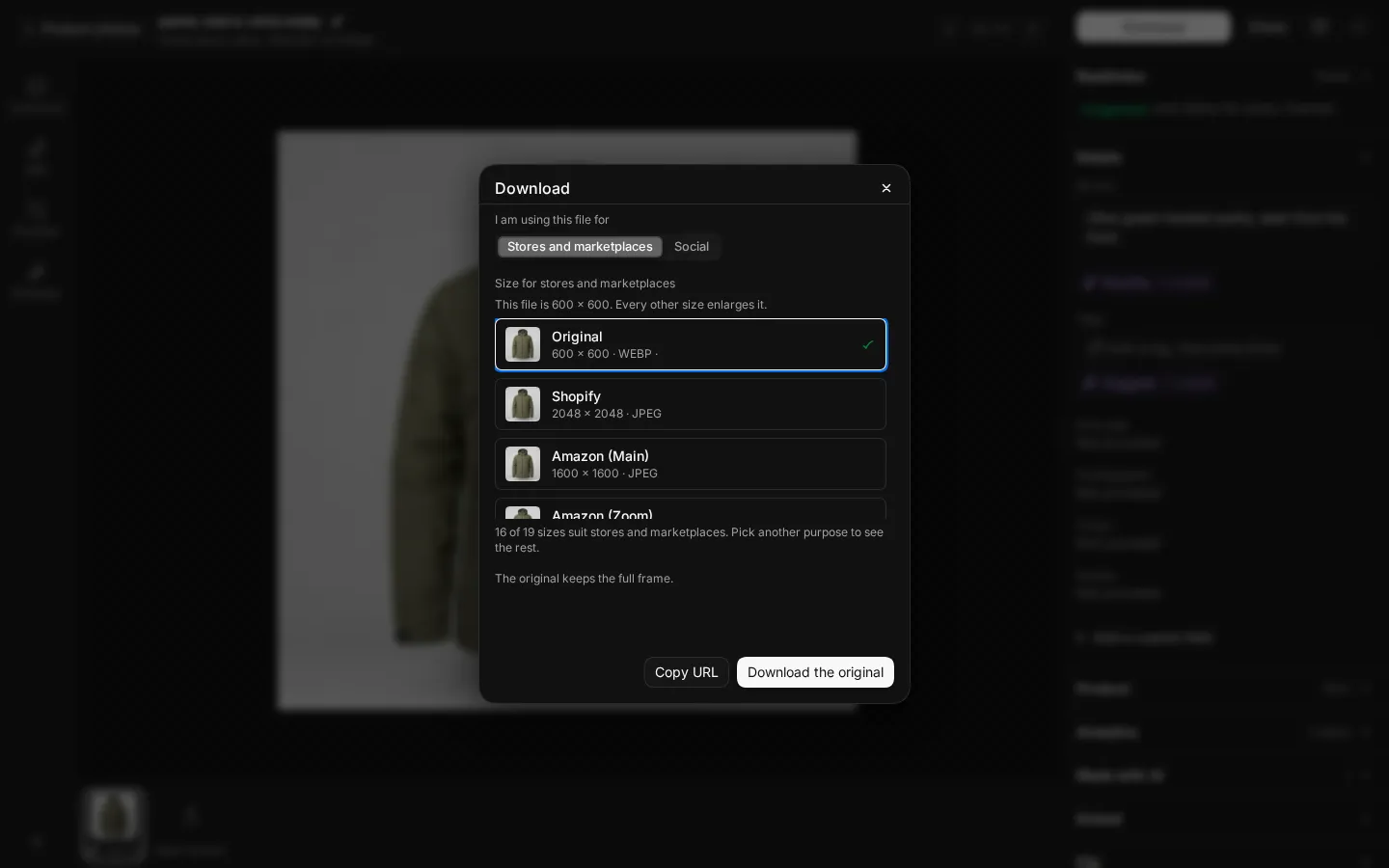Click the jacket thumbnail in the Original row
Viewport: 1389px width, 868px height.
pyautogui.click(x=523, y=344)
